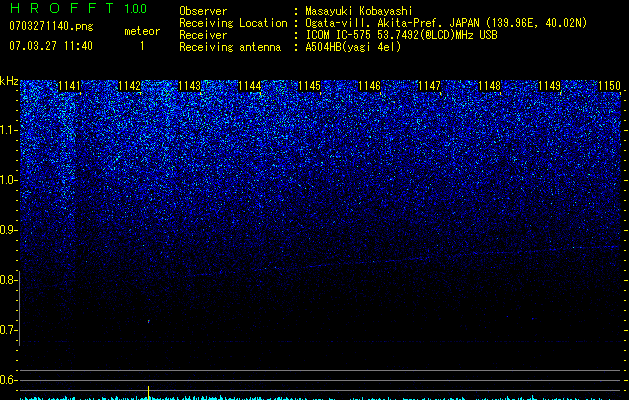Screen dimensions: 629x400
Task: Select the filename 0703271140.png
Action: click(x=51, y=26)
